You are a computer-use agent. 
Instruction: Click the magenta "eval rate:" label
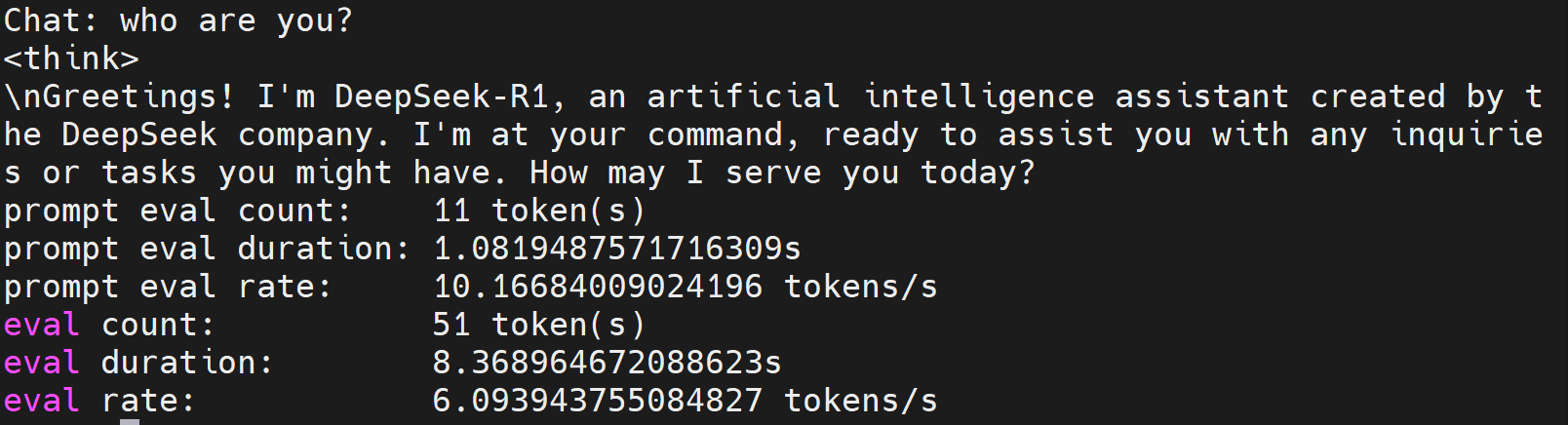point(99,401)
